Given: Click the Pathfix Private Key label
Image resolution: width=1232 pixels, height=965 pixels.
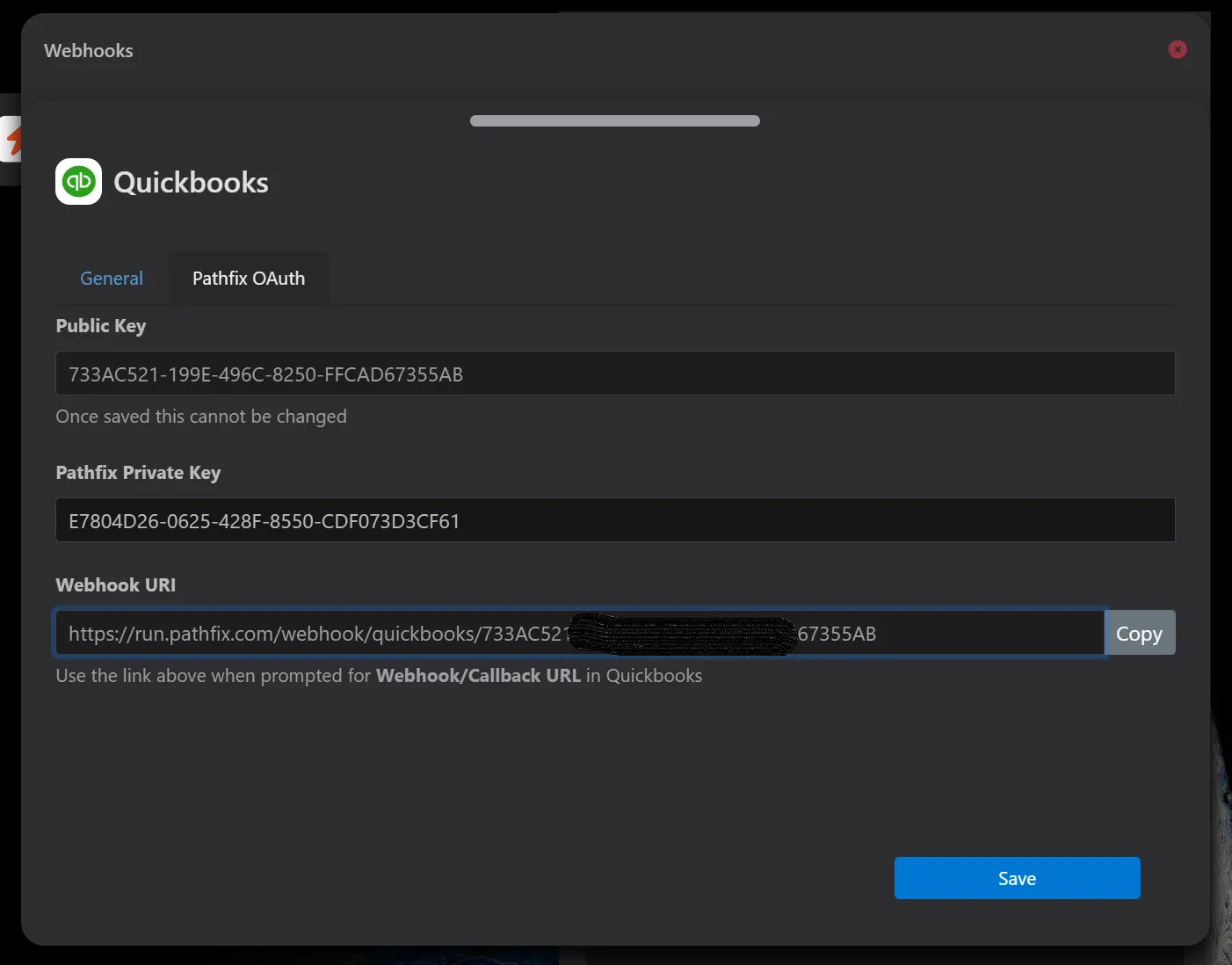Looking at the screenshot, I should pyautogui.click(x=138, y=473).
